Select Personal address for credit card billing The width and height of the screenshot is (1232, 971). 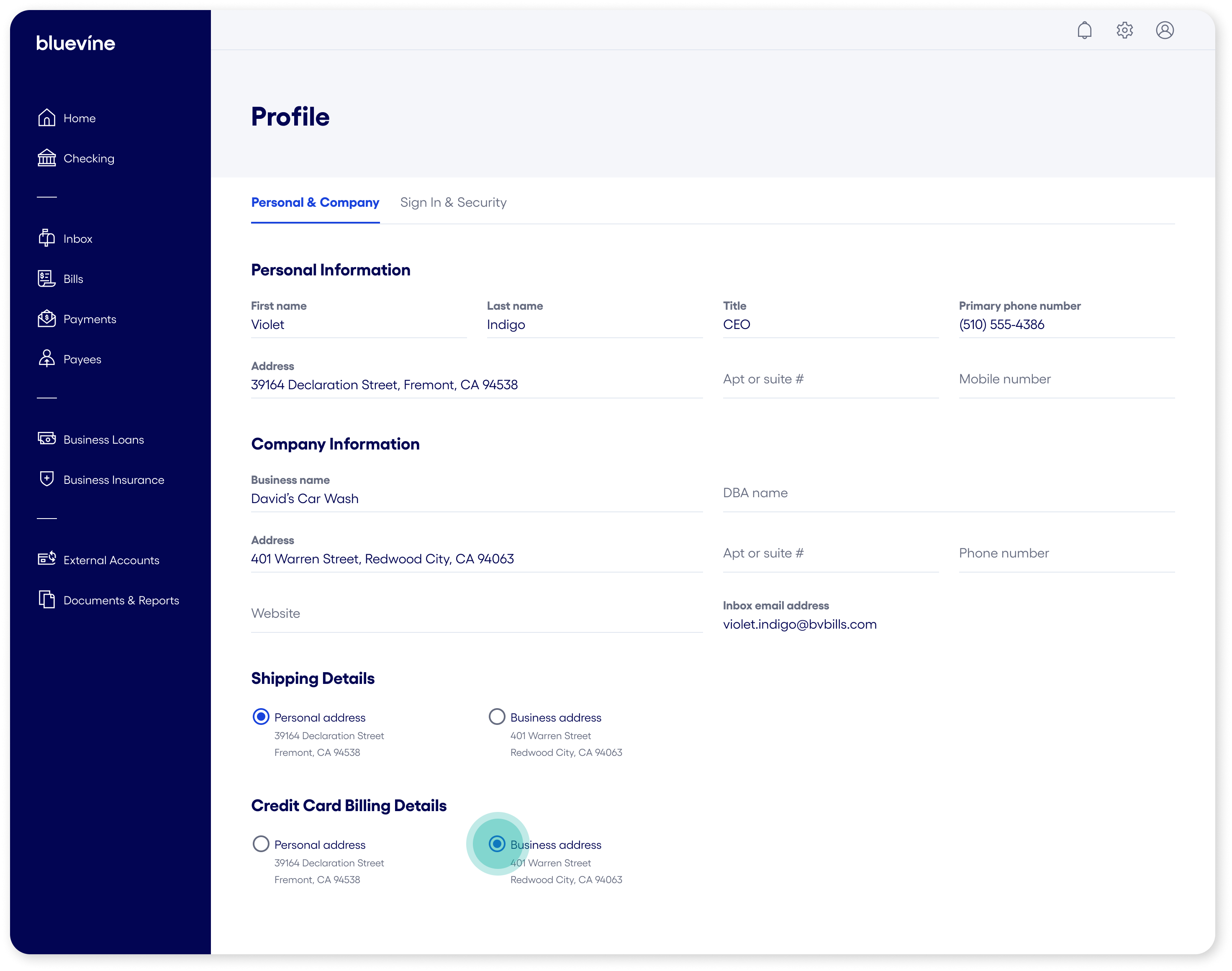261,844
